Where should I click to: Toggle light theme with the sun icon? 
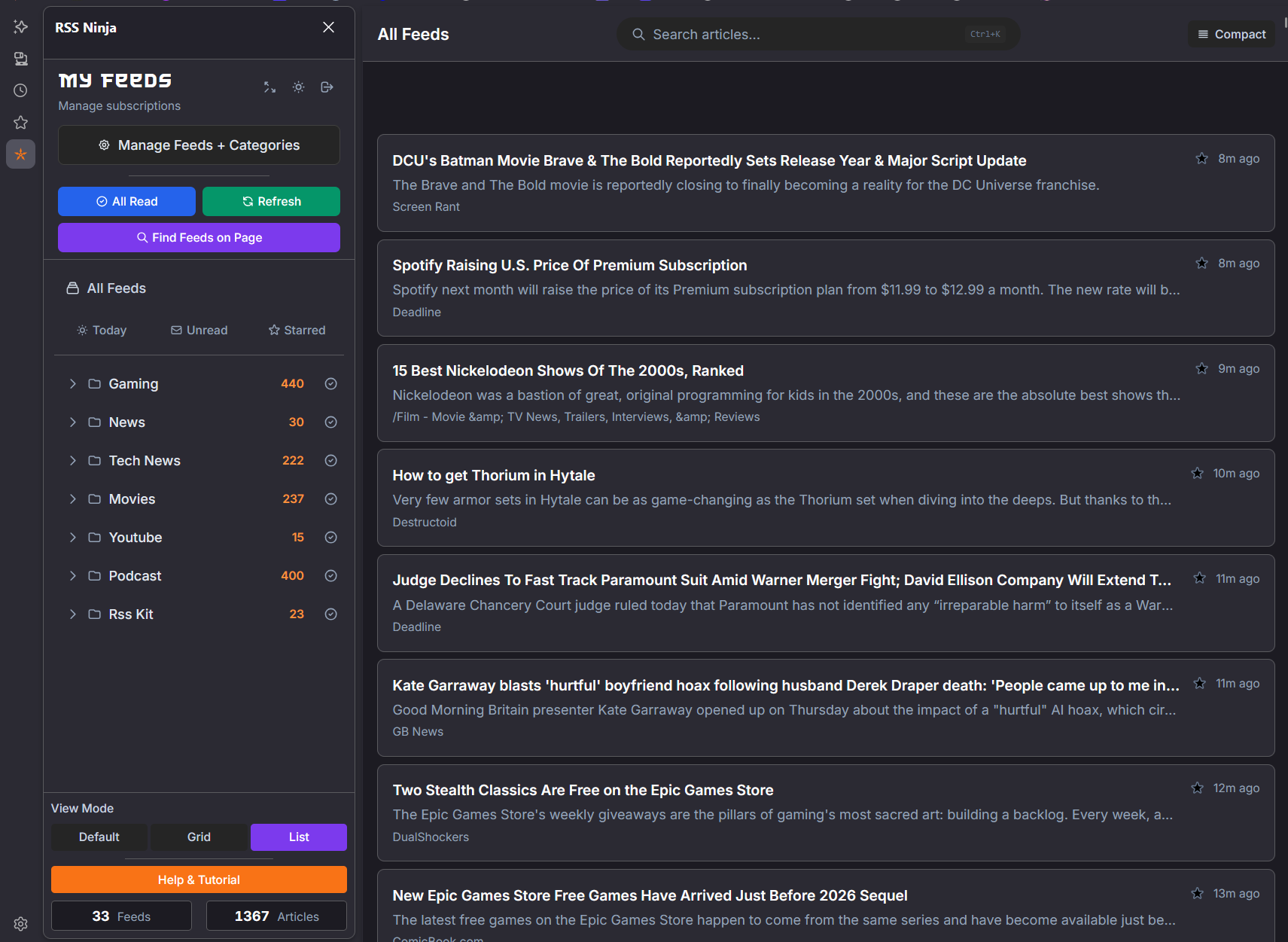coord(298,87)
